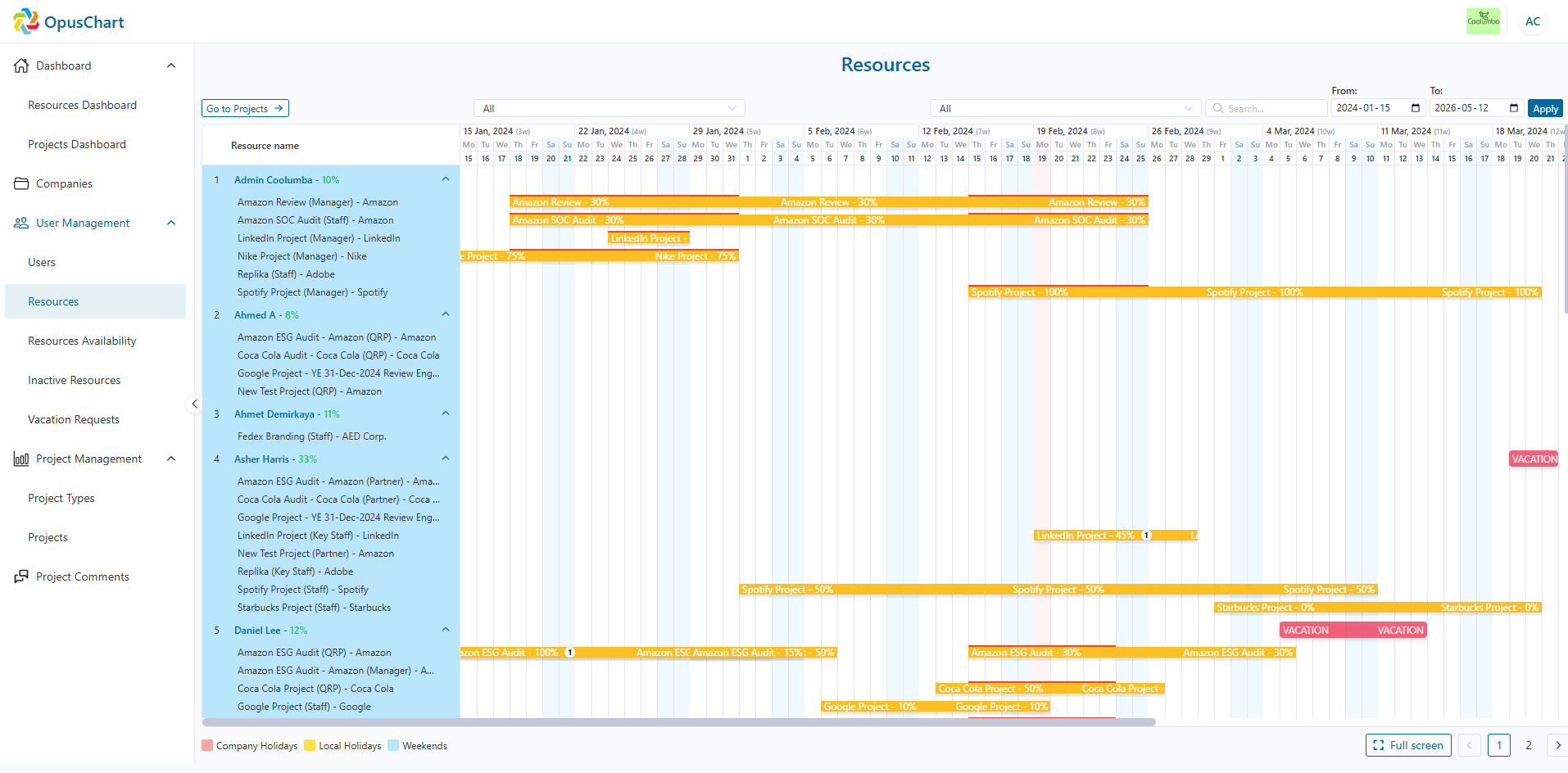Click the search magnifier icon
This screenshot has height=773, width=1568.
[x=1218, y=108]
